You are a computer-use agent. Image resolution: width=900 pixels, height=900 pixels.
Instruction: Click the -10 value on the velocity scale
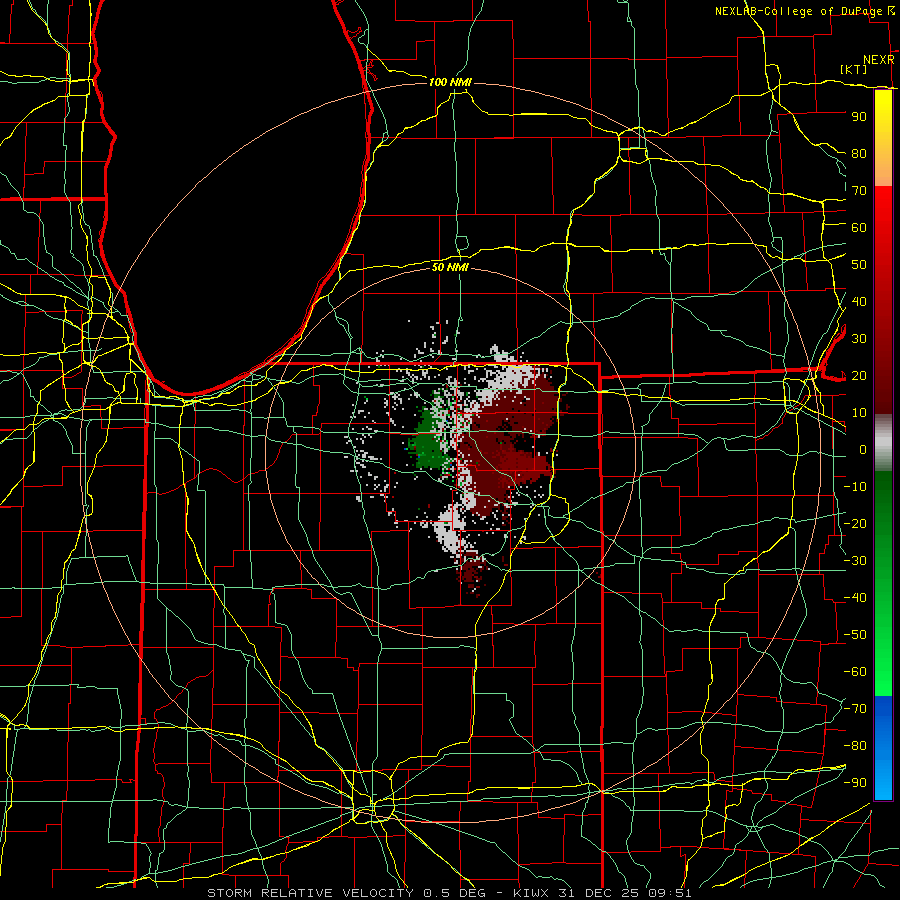coord(855,487)
